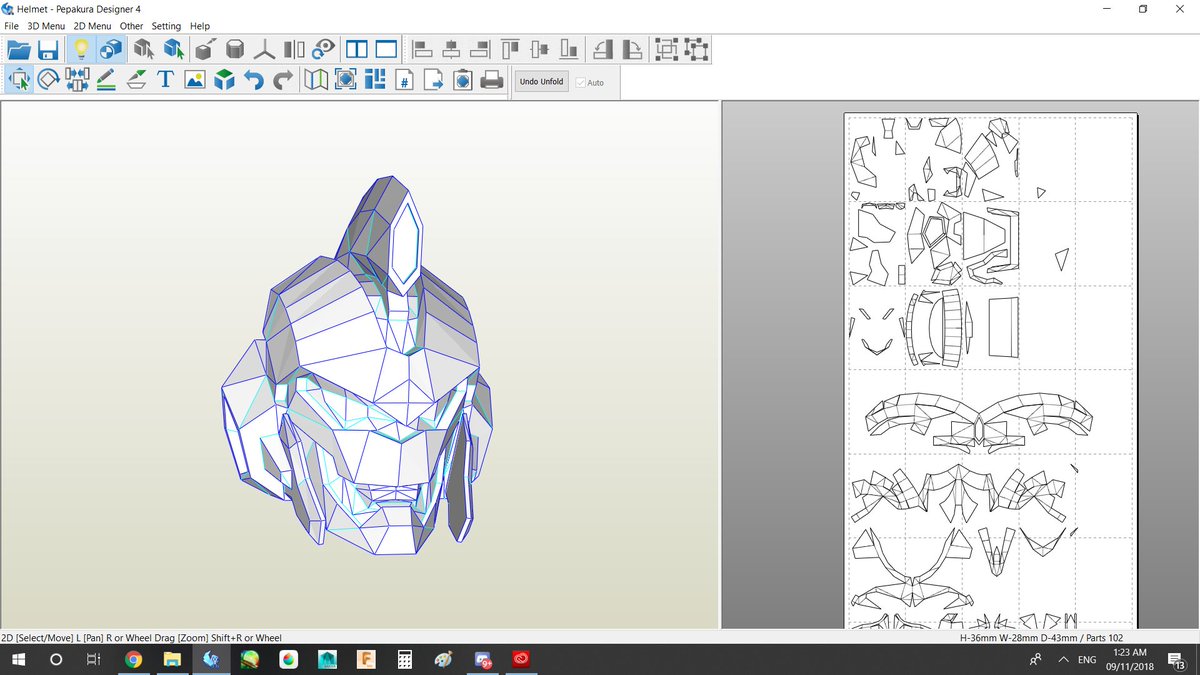Select the blue cube with arrow tool
This screenshot has height=675, width=1200.
click(173, 49)
